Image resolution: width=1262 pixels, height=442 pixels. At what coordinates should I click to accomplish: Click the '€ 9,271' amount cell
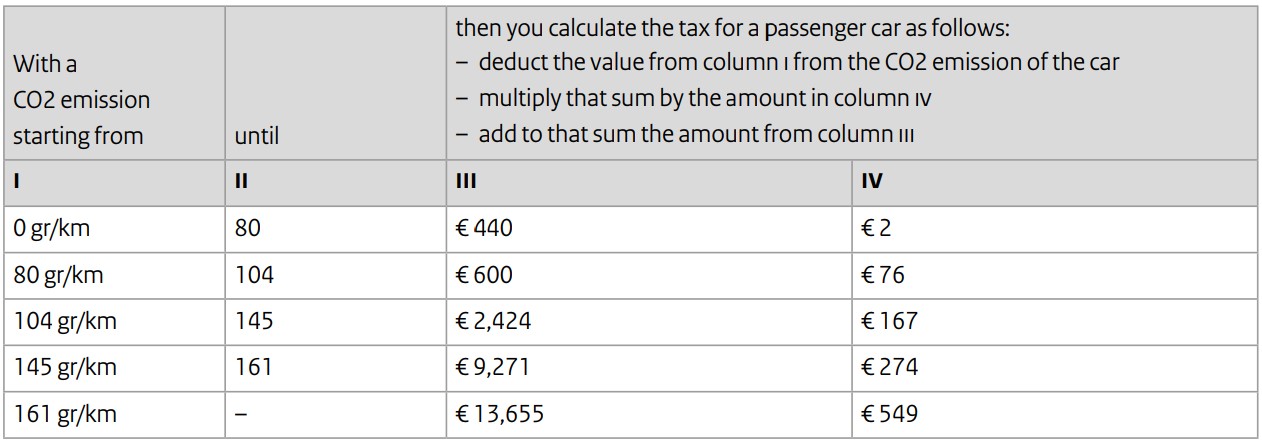[x=649, y=367]
